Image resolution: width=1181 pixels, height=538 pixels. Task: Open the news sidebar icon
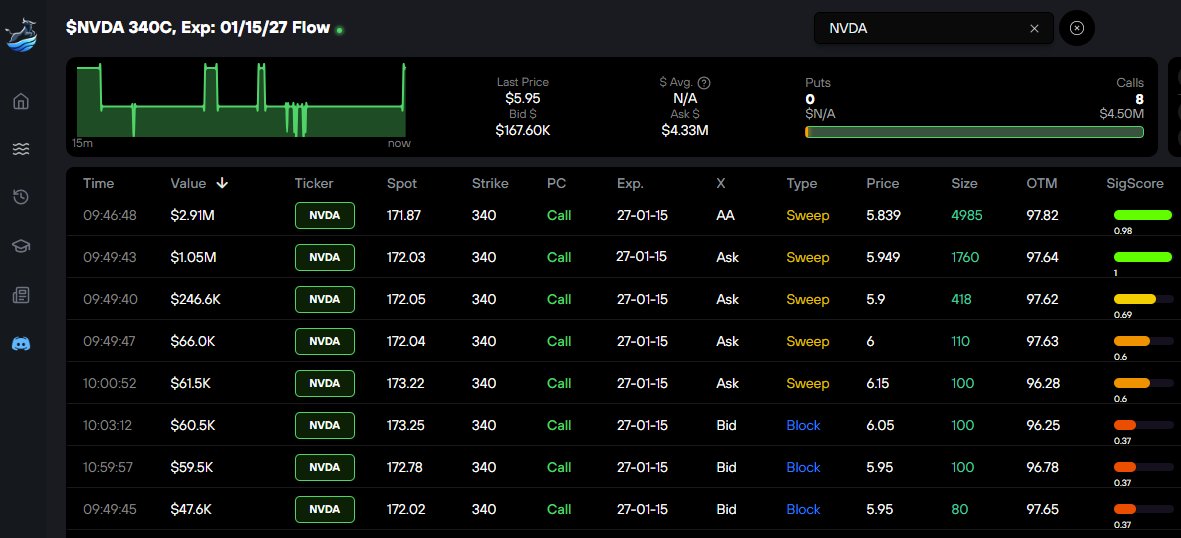(x=21, y=295)
